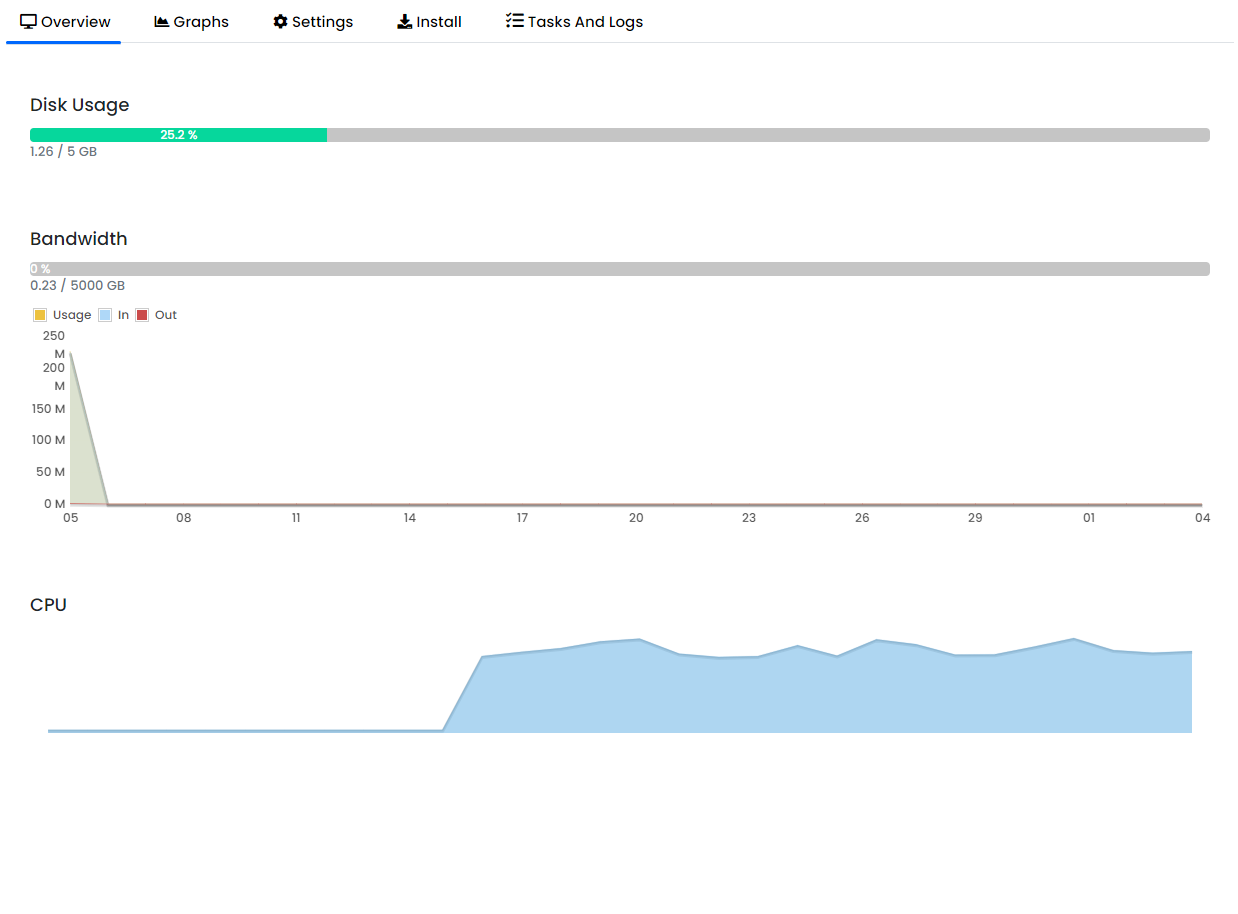Click the 100 M y-axis label
Image resolution: width=1238 pixels, height=914 pixels.
click(48, 440)
